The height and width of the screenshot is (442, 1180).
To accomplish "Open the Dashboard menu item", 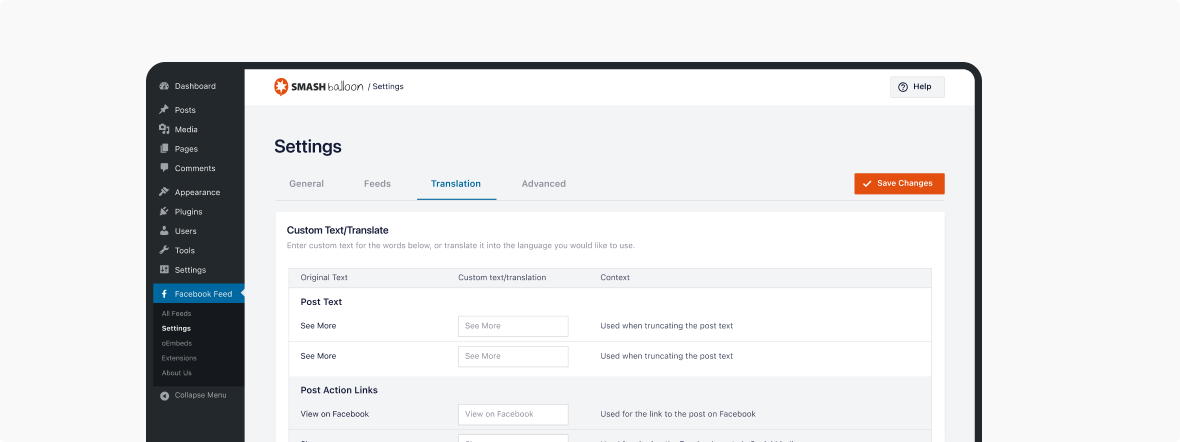I will pos(196,87).
